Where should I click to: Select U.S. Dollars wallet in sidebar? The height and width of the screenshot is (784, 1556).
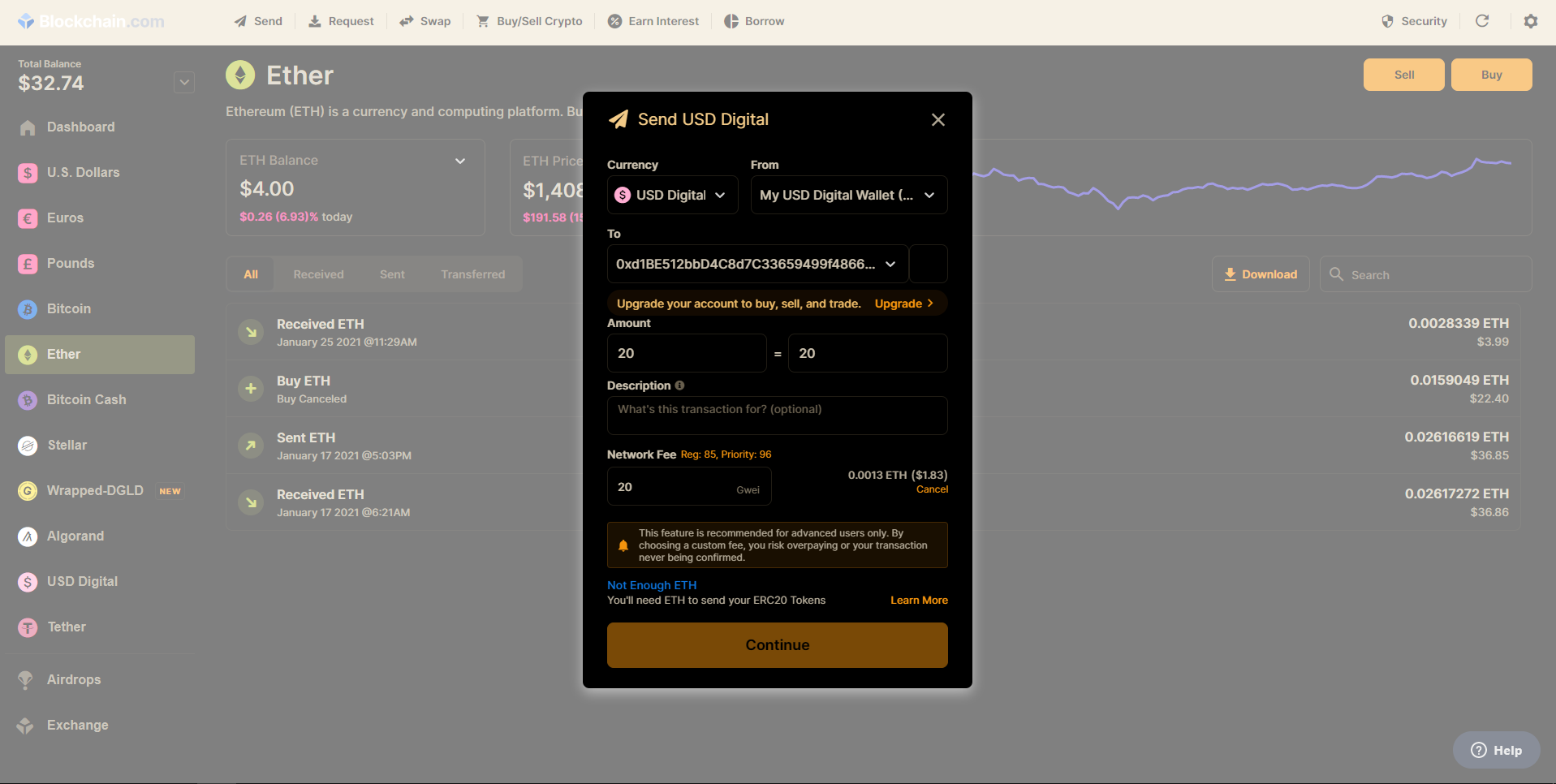click(100, 173)
